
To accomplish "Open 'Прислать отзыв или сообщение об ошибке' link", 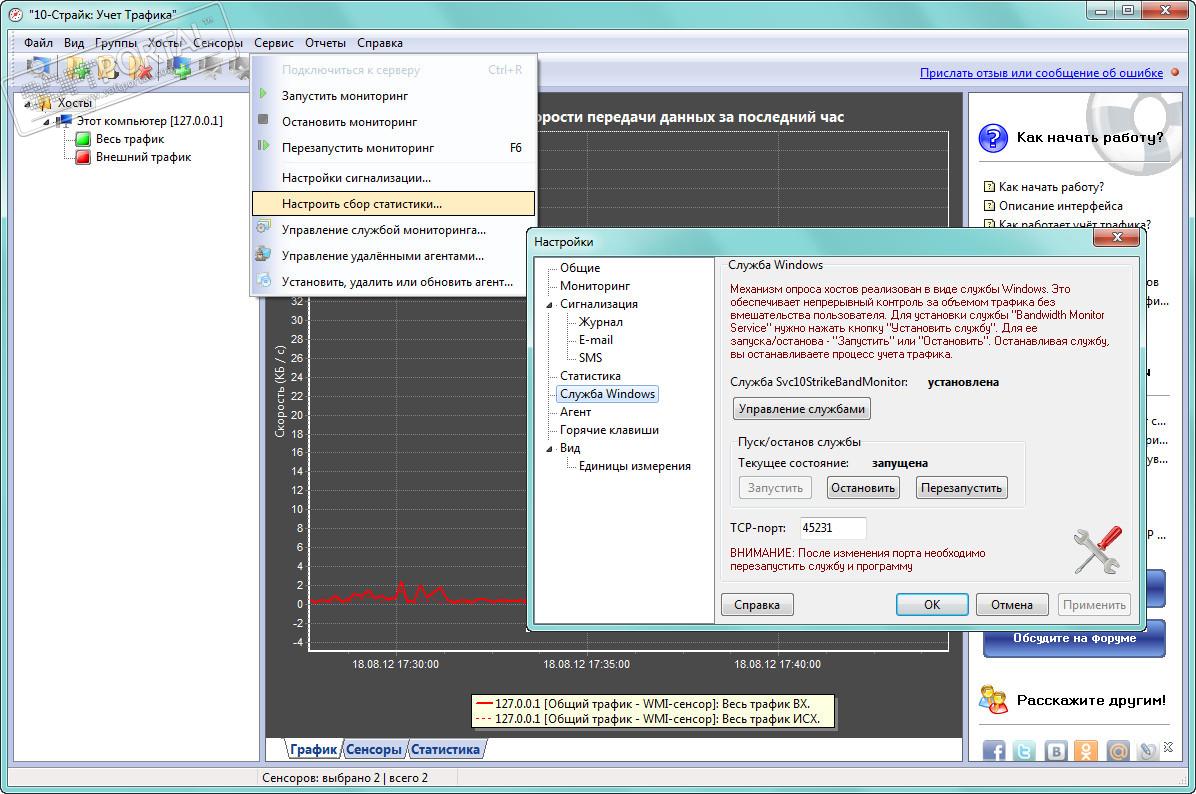I will pos(1041,73).
